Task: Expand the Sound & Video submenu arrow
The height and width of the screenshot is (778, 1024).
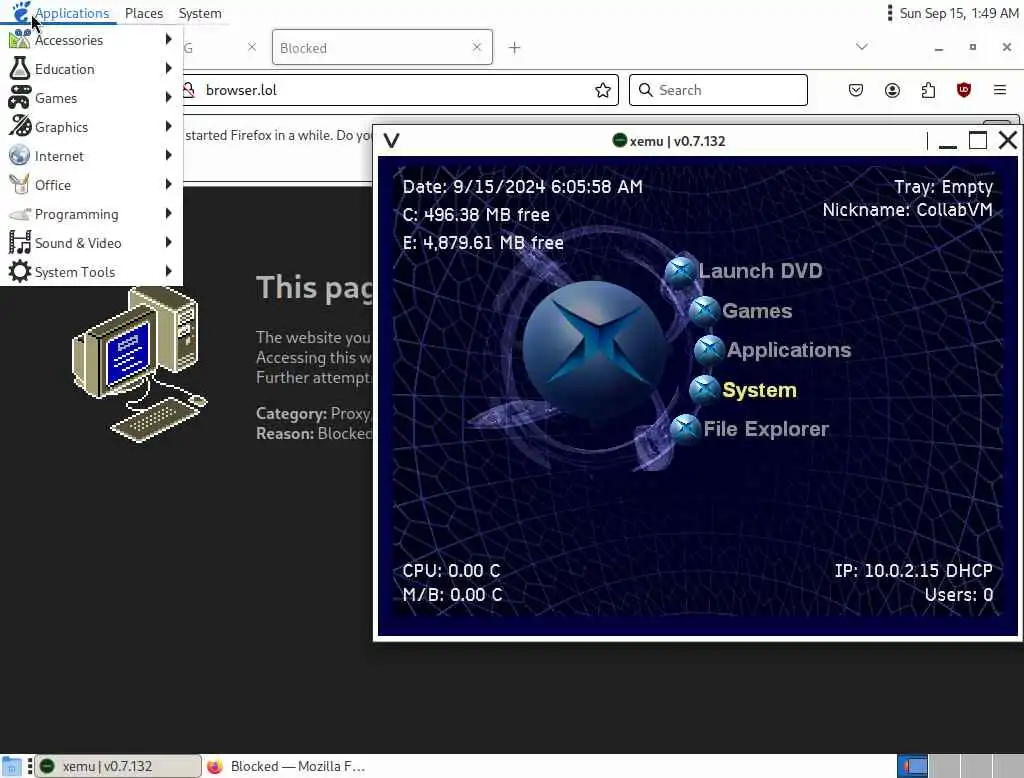Action: click(x=168, y=242)
